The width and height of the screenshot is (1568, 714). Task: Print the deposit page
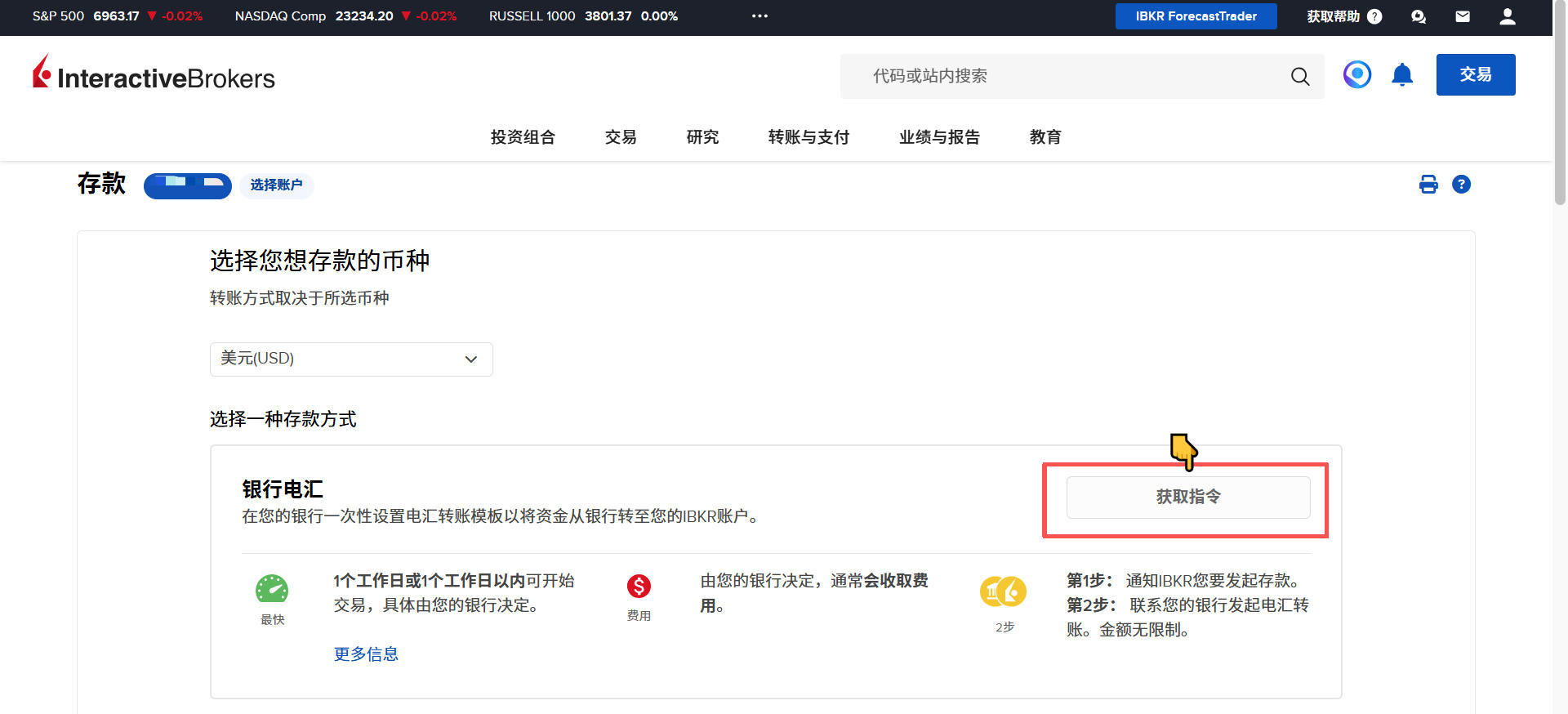(x=1428, y=185)
